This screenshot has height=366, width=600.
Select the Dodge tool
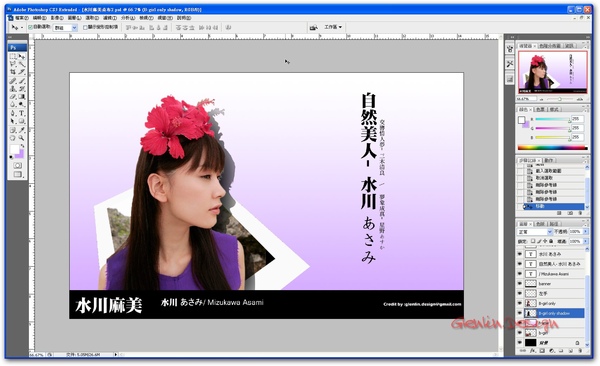point(22,104)
